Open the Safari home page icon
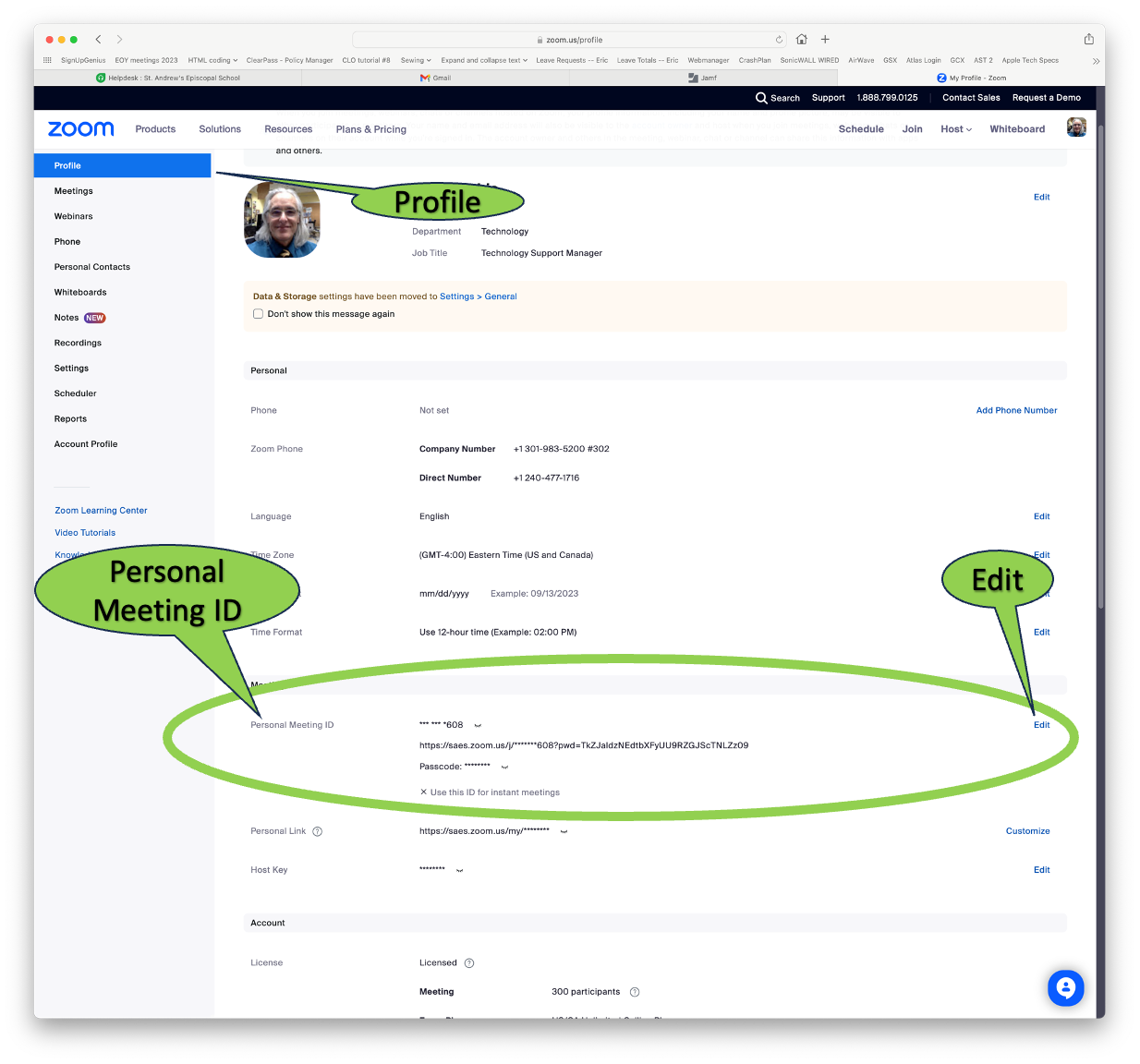1140x1064 pixels. [x=802, y=40]
